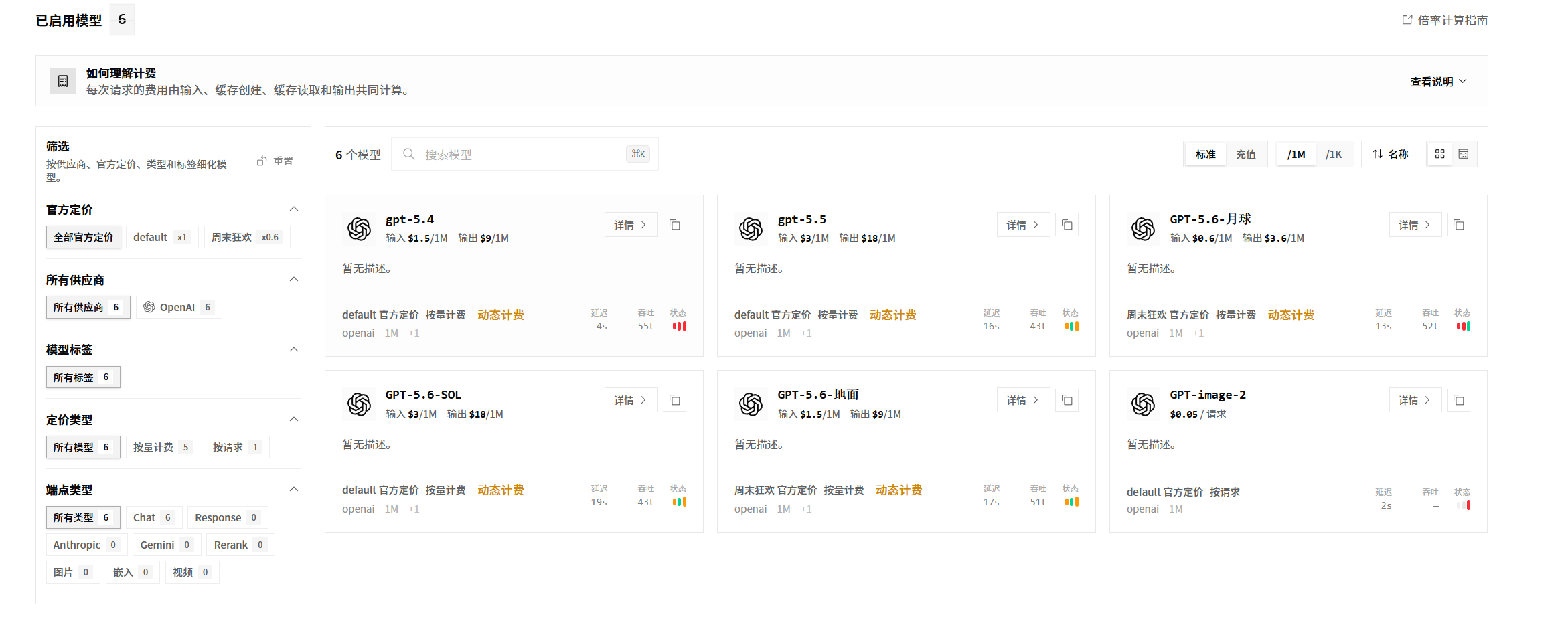1568x627 pixels.
Task: Filter by 按请求 pricing type
Action: click(237, 447)
